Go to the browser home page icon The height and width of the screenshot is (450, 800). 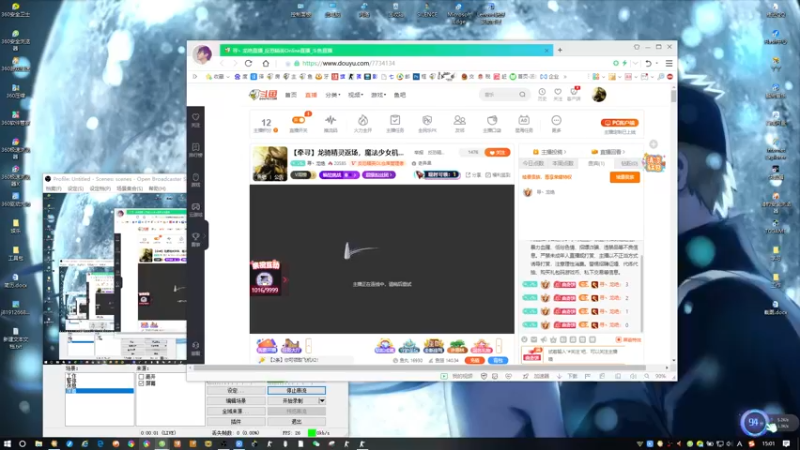[266, 63]
